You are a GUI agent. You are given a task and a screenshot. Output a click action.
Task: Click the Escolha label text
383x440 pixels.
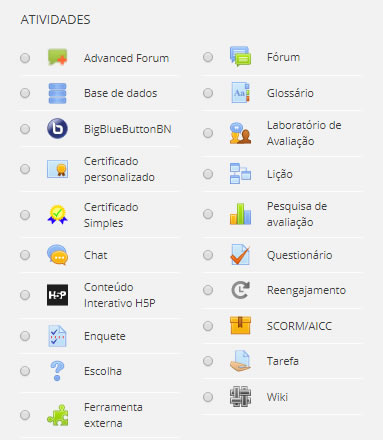coord(103,371)
